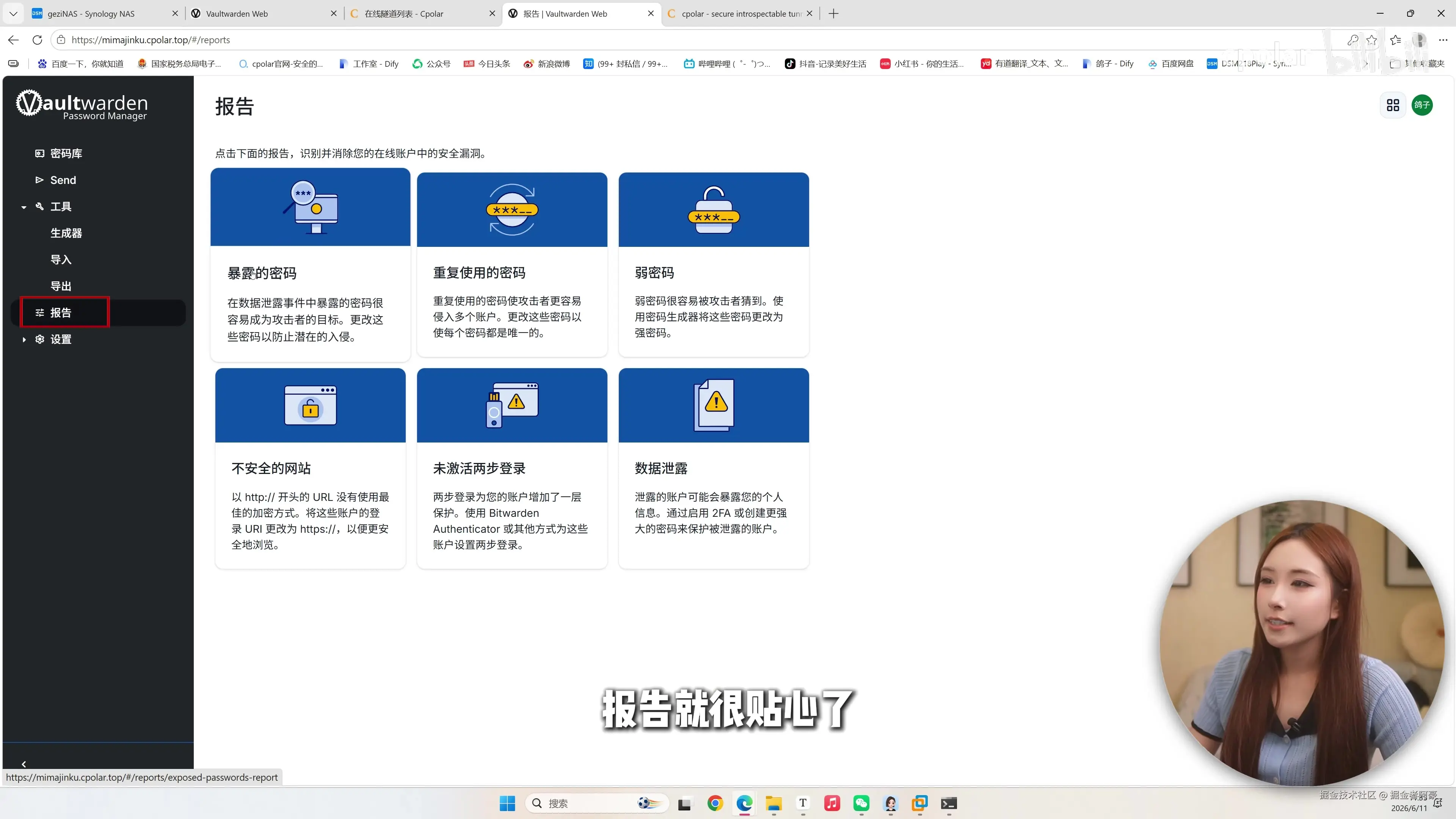Open the 生成器 generator menu item
The width and height of the screenshot is (1456, 819).
point(66,233)
